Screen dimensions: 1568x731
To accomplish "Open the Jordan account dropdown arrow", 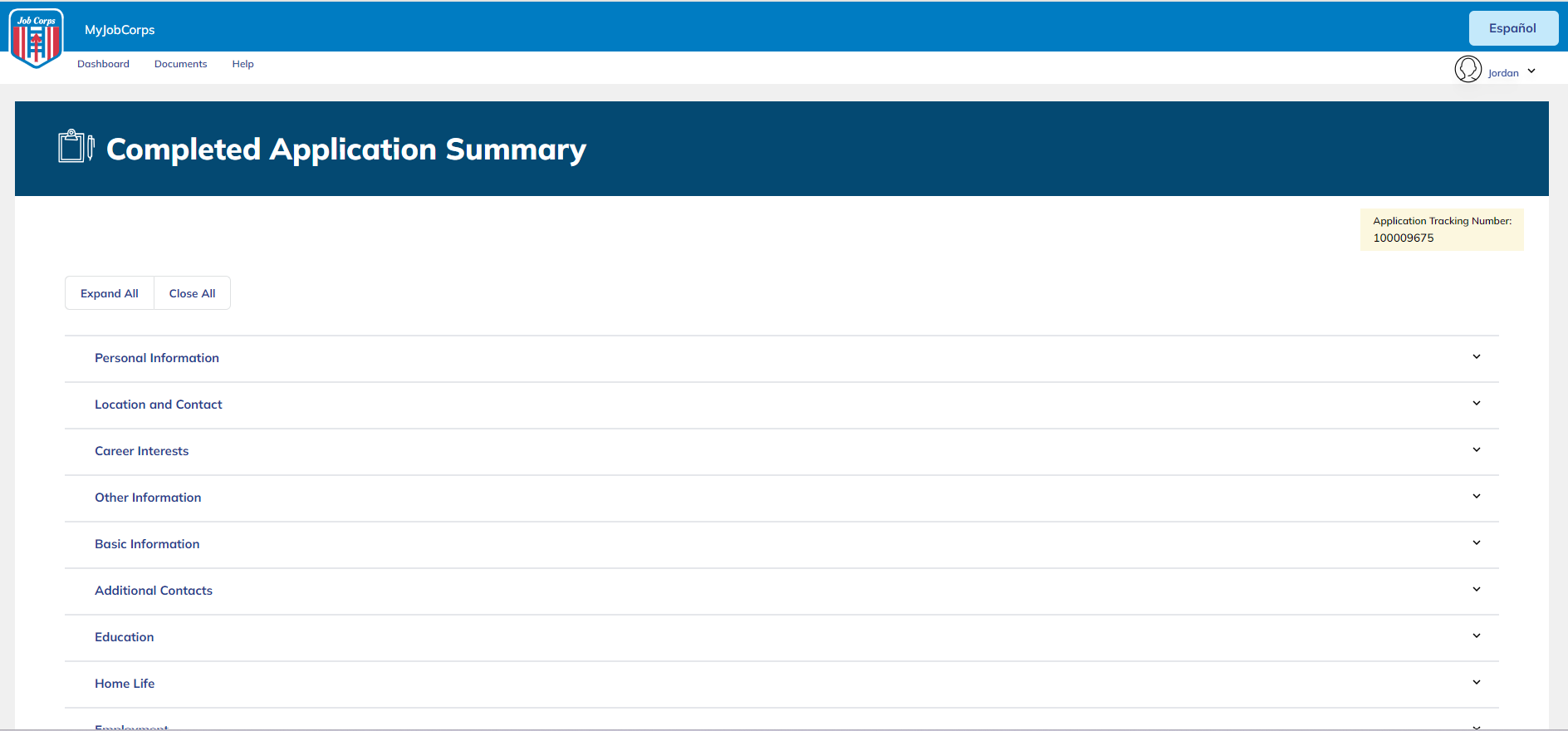I will 1531,71.
